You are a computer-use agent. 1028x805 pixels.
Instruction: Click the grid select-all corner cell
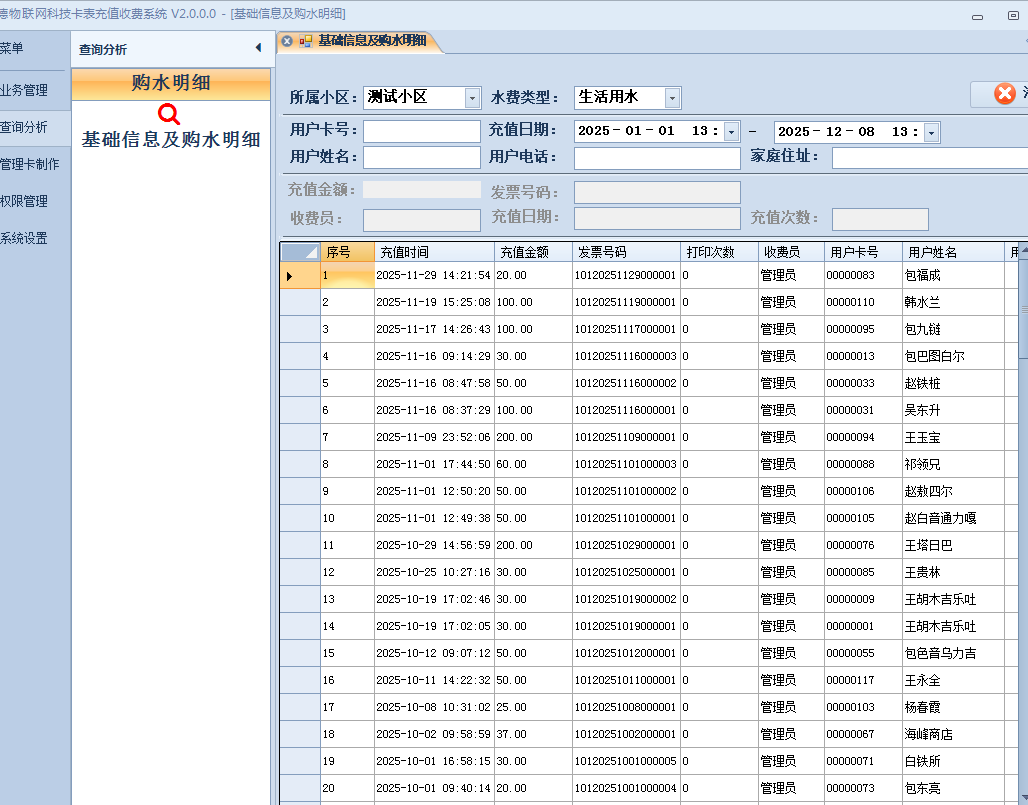coord(299,252)
